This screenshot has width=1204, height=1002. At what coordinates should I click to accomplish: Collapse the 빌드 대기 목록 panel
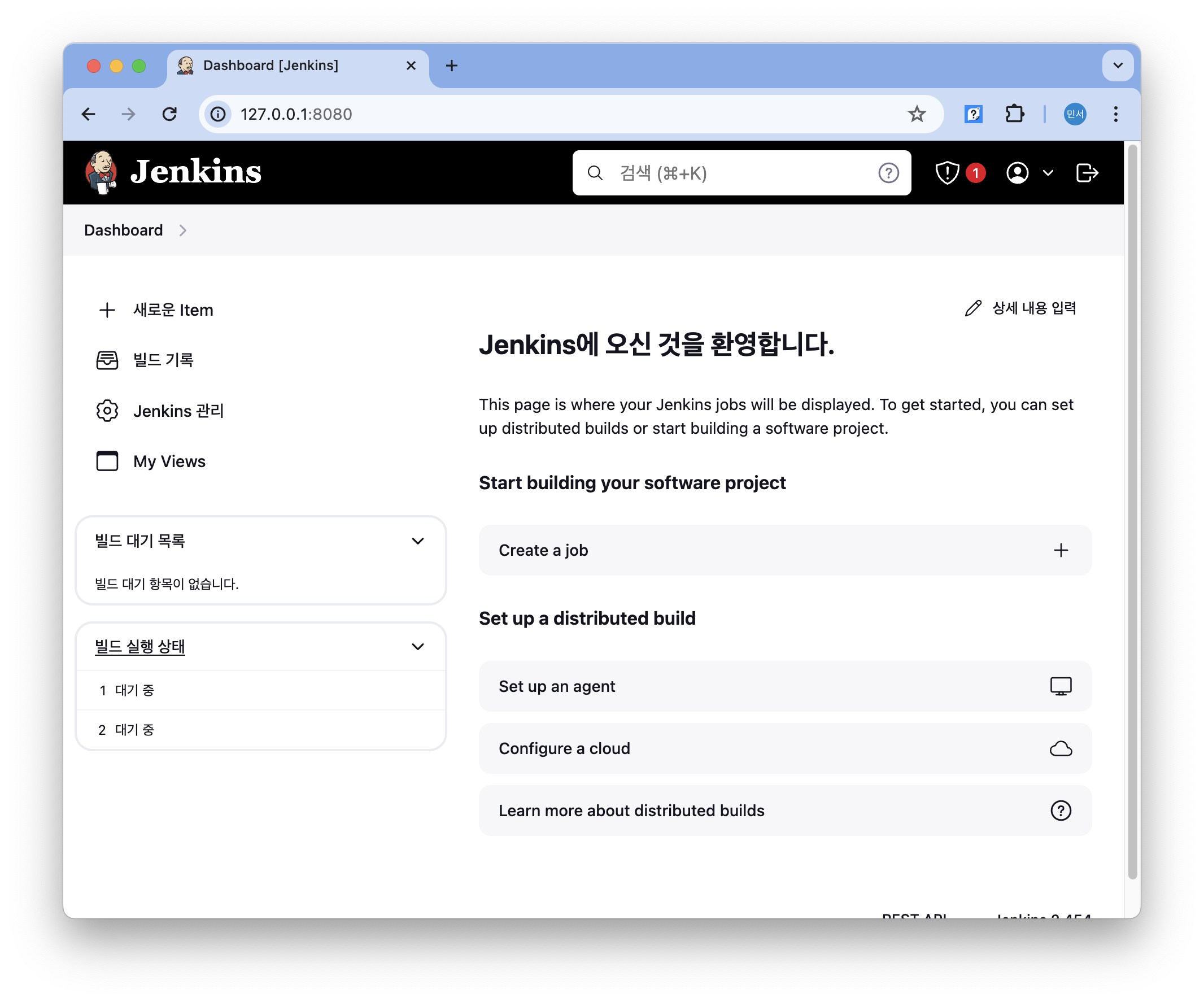point(418,541)
